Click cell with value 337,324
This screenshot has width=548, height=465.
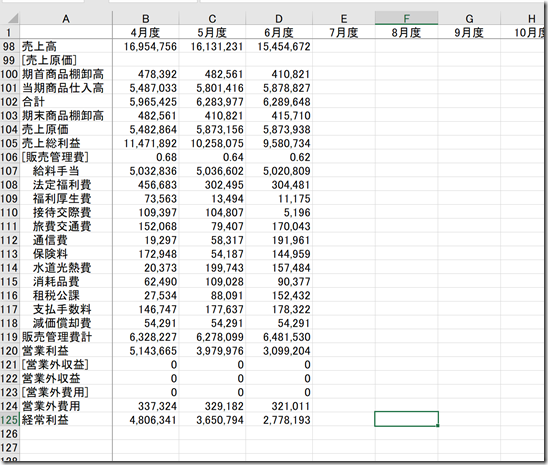[146, 406]
